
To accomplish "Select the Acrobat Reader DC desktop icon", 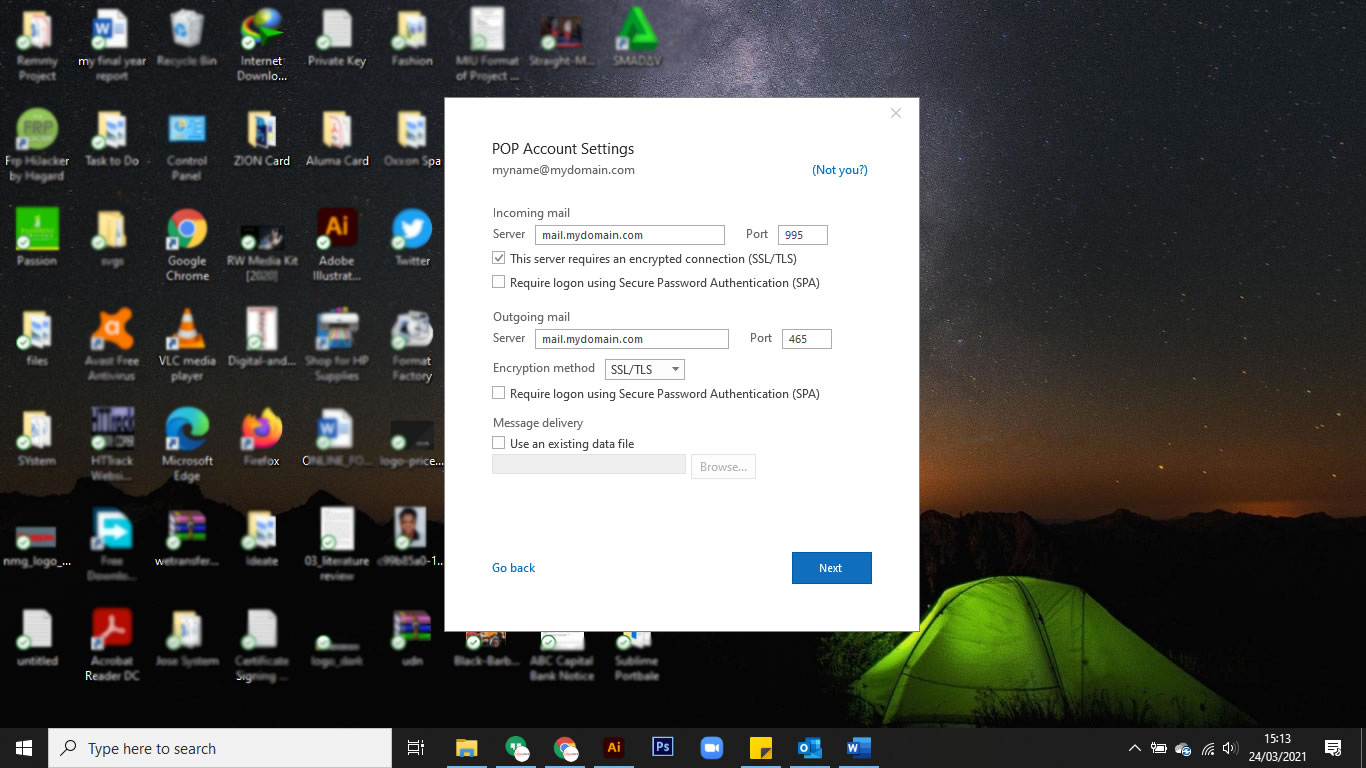I will coord(112,645).
